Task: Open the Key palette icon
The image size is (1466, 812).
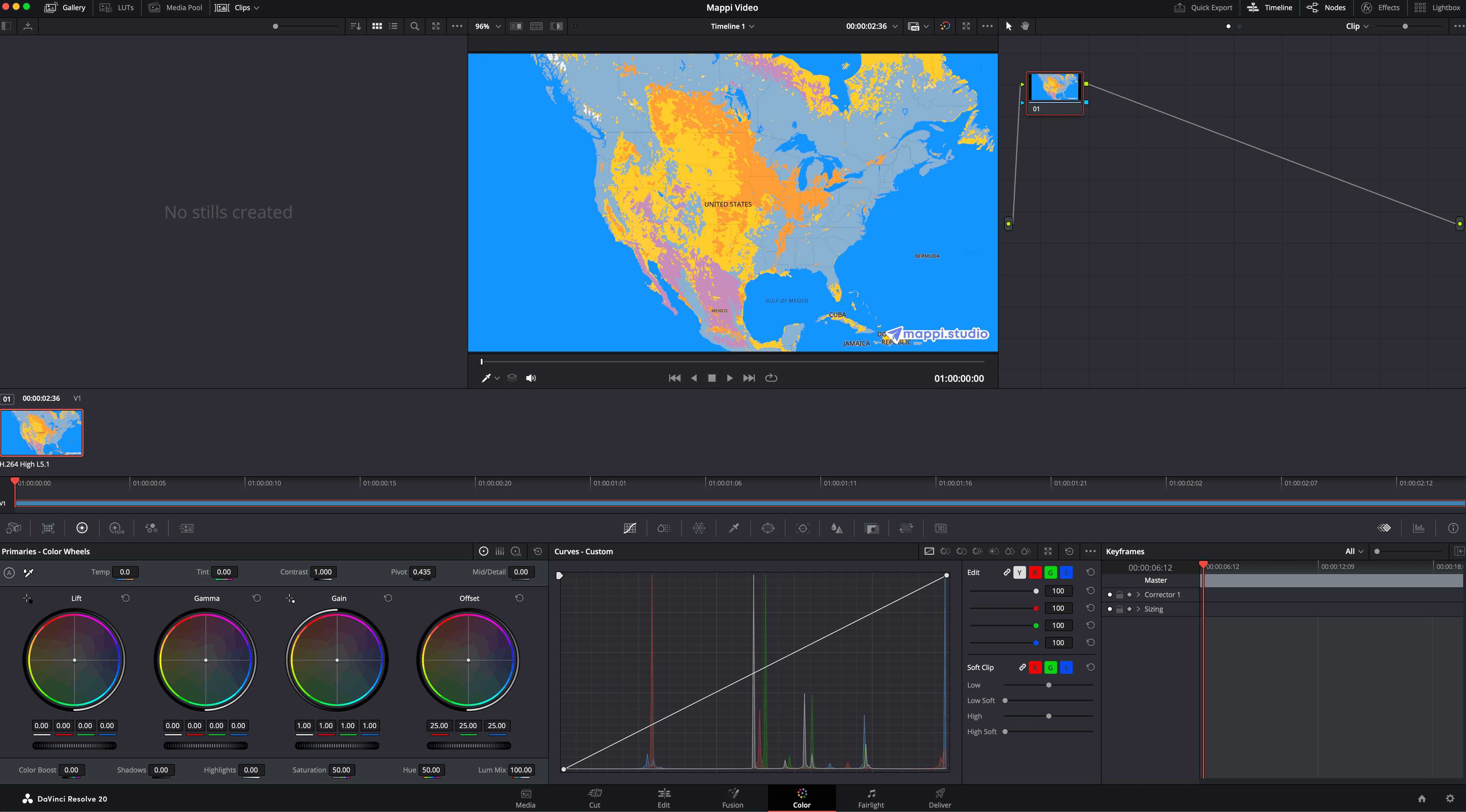Action: tap(871, 528)
